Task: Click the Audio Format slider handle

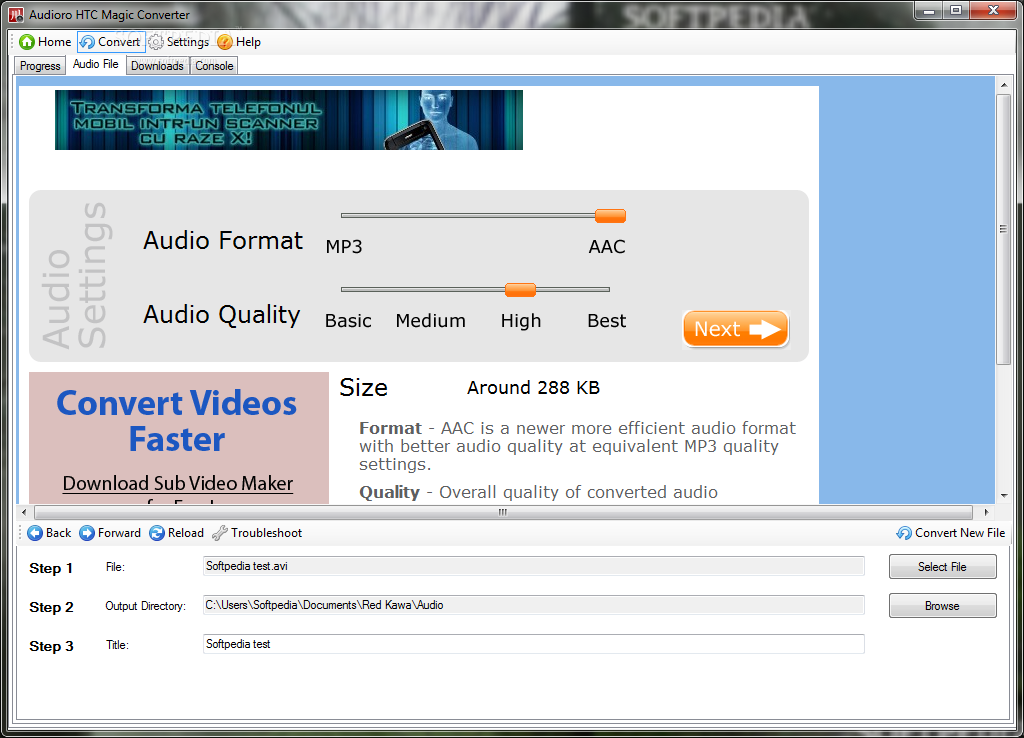Action: coord(611,216)
